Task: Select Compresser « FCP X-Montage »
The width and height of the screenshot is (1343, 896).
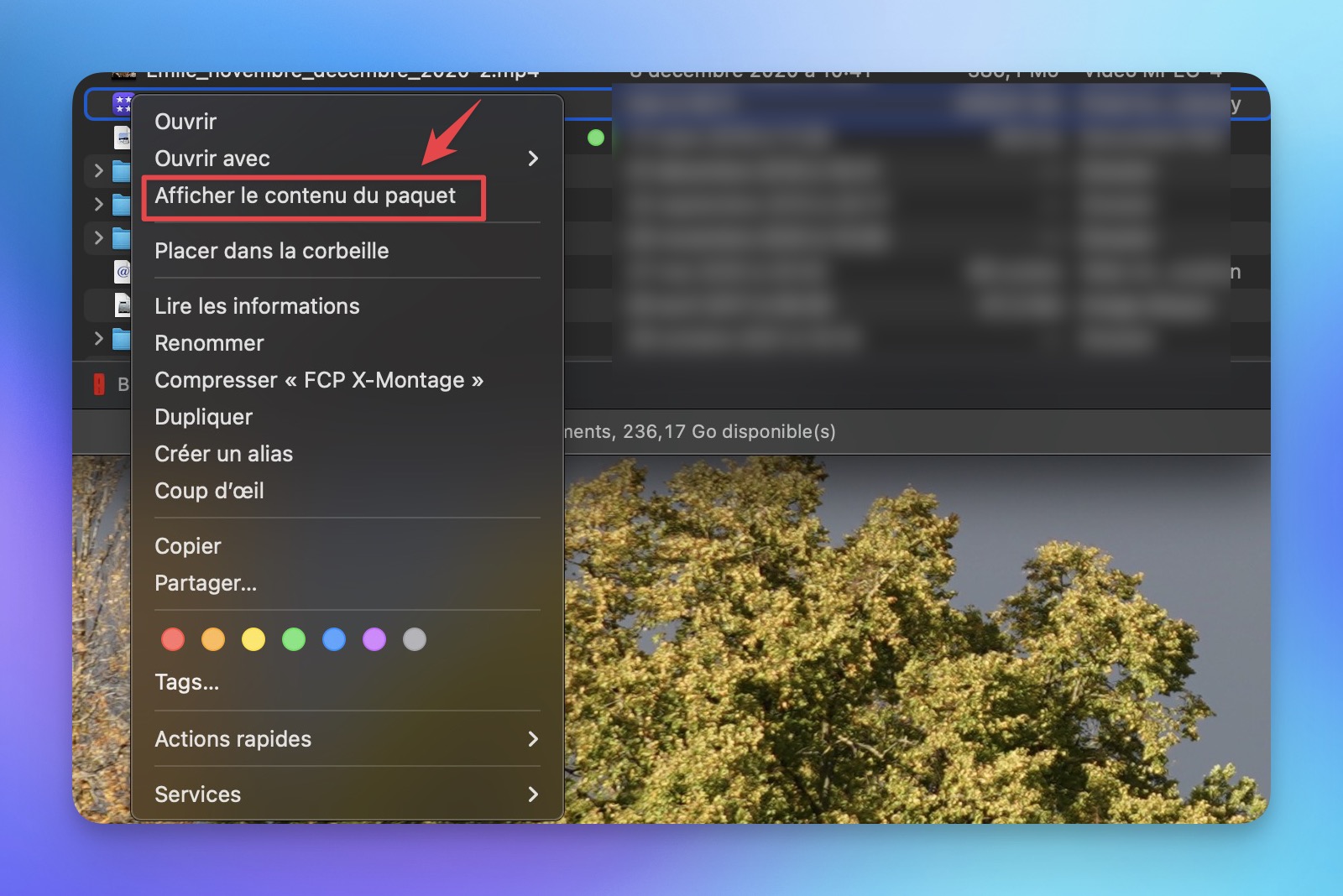Action: pyautogui.click(x=347, y=380)
